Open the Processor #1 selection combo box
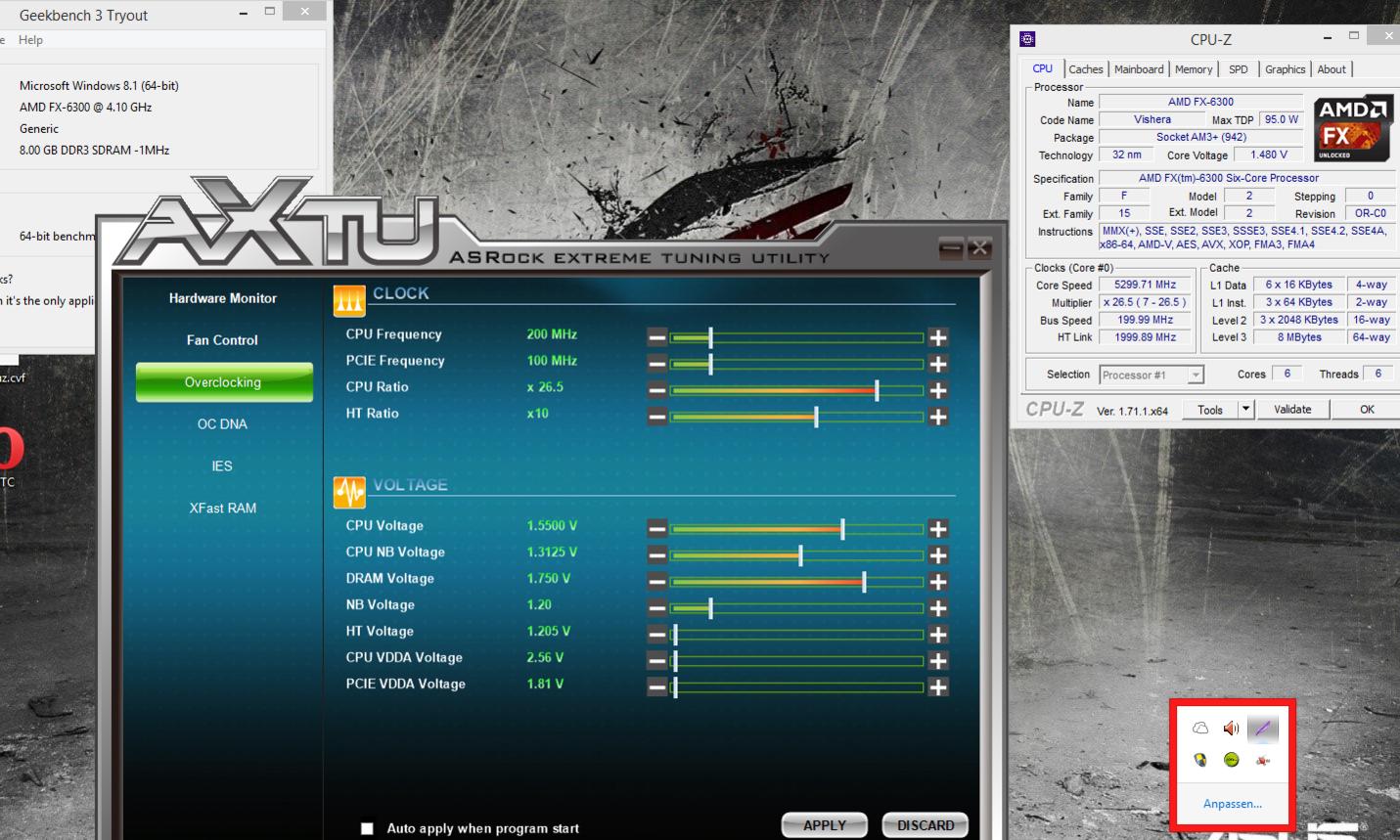The width and height of the screenshot is (1400, 840). point(1151,375)
